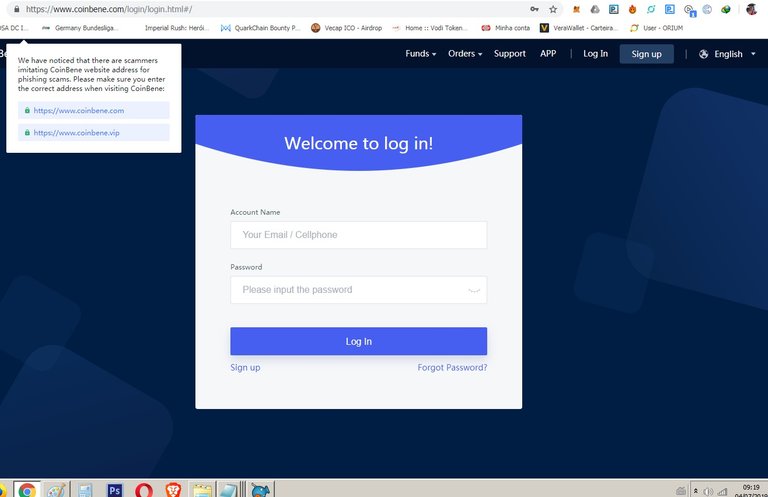Open the Imperial Rush bookmark
This screenshot has height=497, width=768.
(x=177, y=28)
